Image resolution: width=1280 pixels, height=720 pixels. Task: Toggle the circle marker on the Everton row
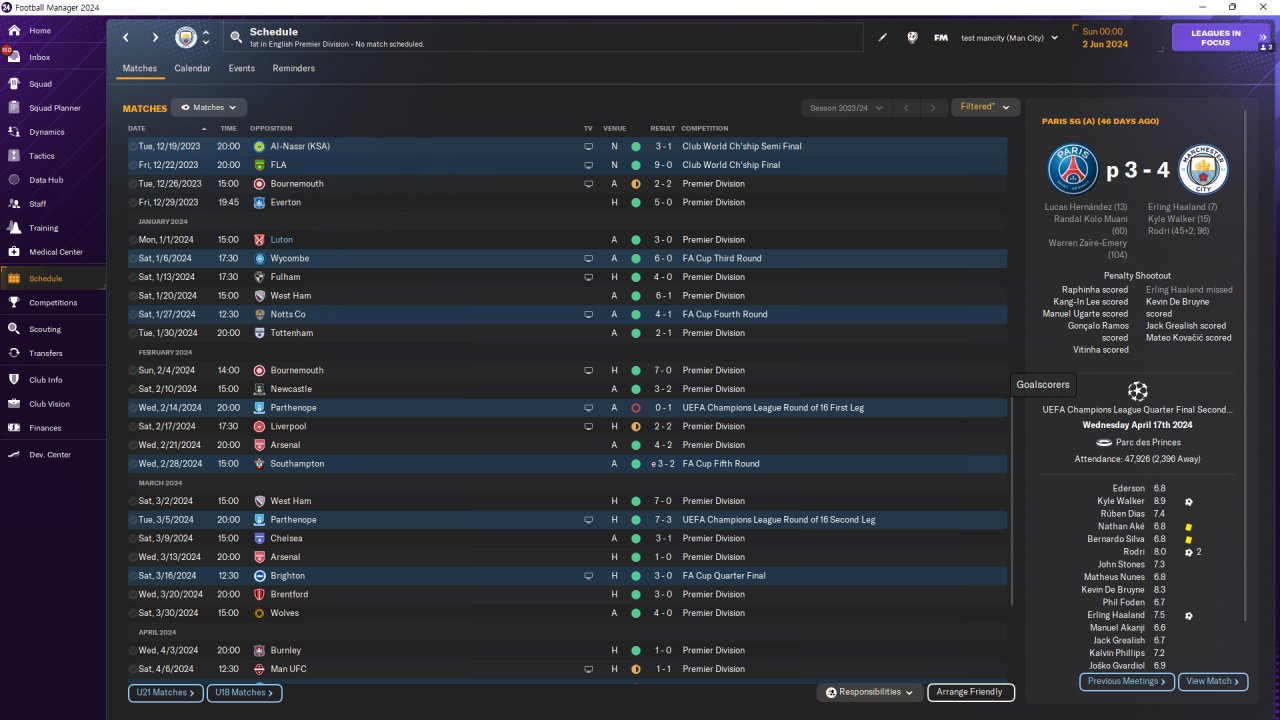point(133,202)
